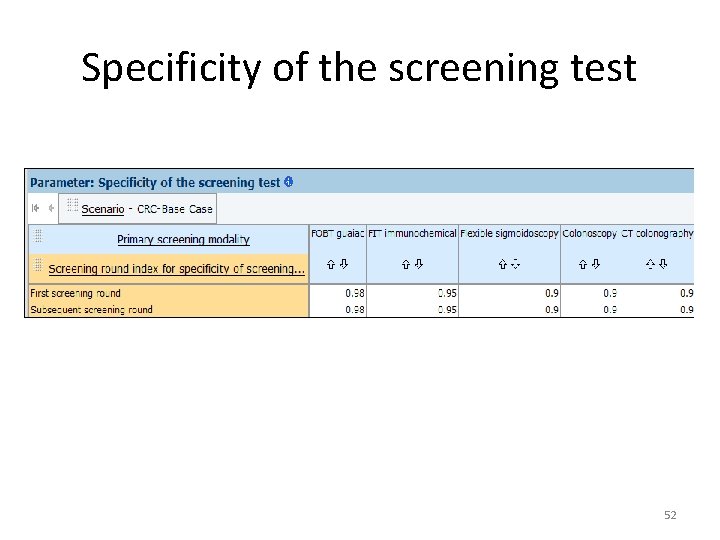The height and width of the screenshot is (540, 720).
Task: Open the Primary screening modality link
Action: point(183,239)
